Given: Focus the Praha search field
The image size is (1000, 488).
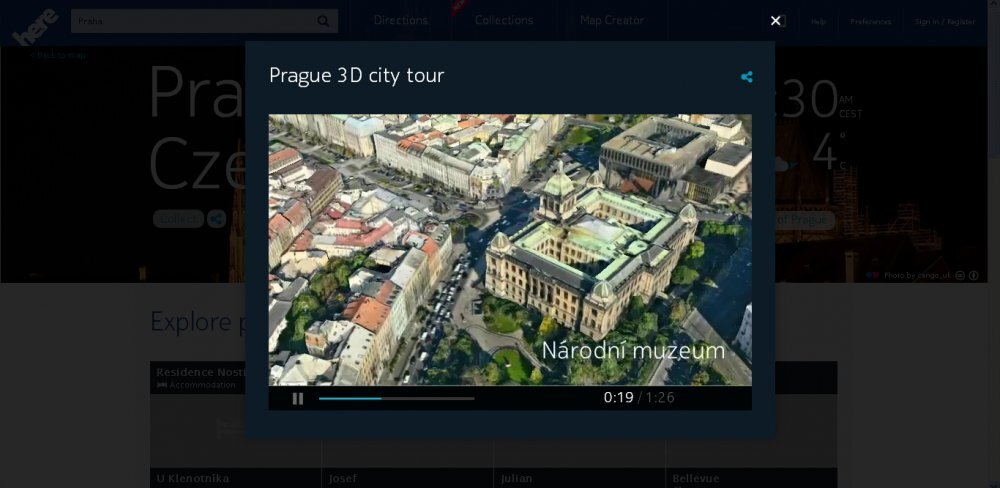Looking at the screenshot, I should click(x=190, y=21).
